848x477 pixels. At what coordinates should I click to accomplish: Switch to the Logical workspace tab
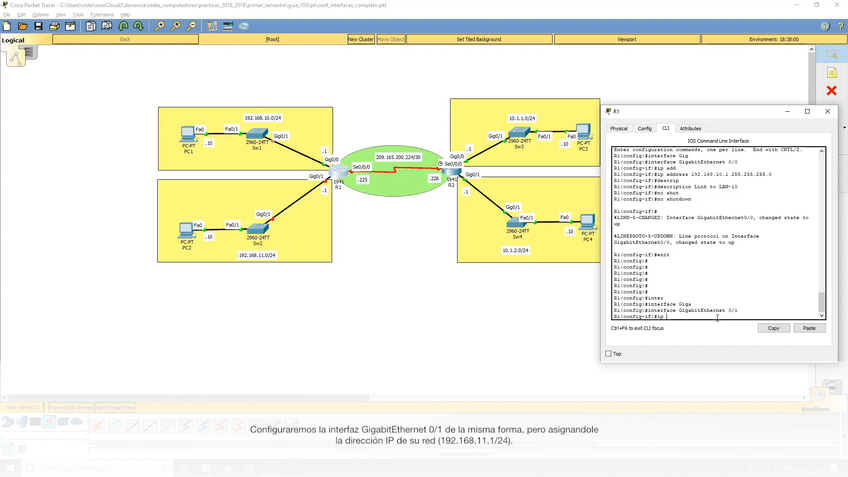[x=13, y=40]
